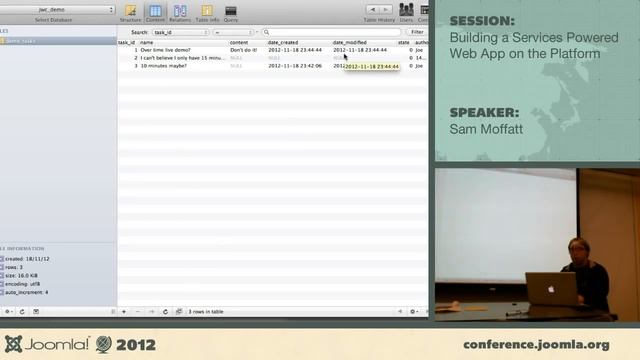Click the magnifier icon in search field
Screen dimensions: 640x360
point(267,32)
